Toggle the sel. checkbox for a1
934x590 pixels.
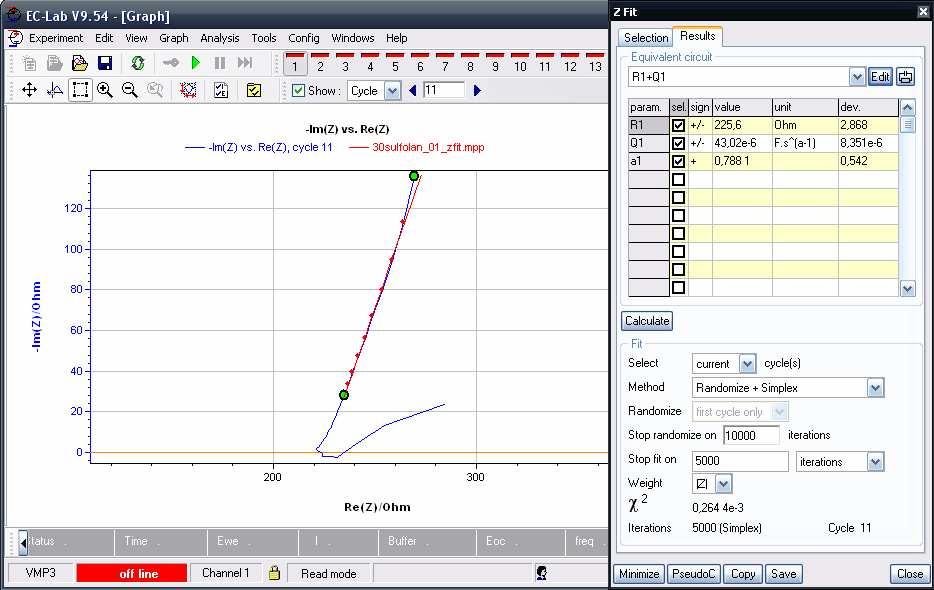(678, 161)
